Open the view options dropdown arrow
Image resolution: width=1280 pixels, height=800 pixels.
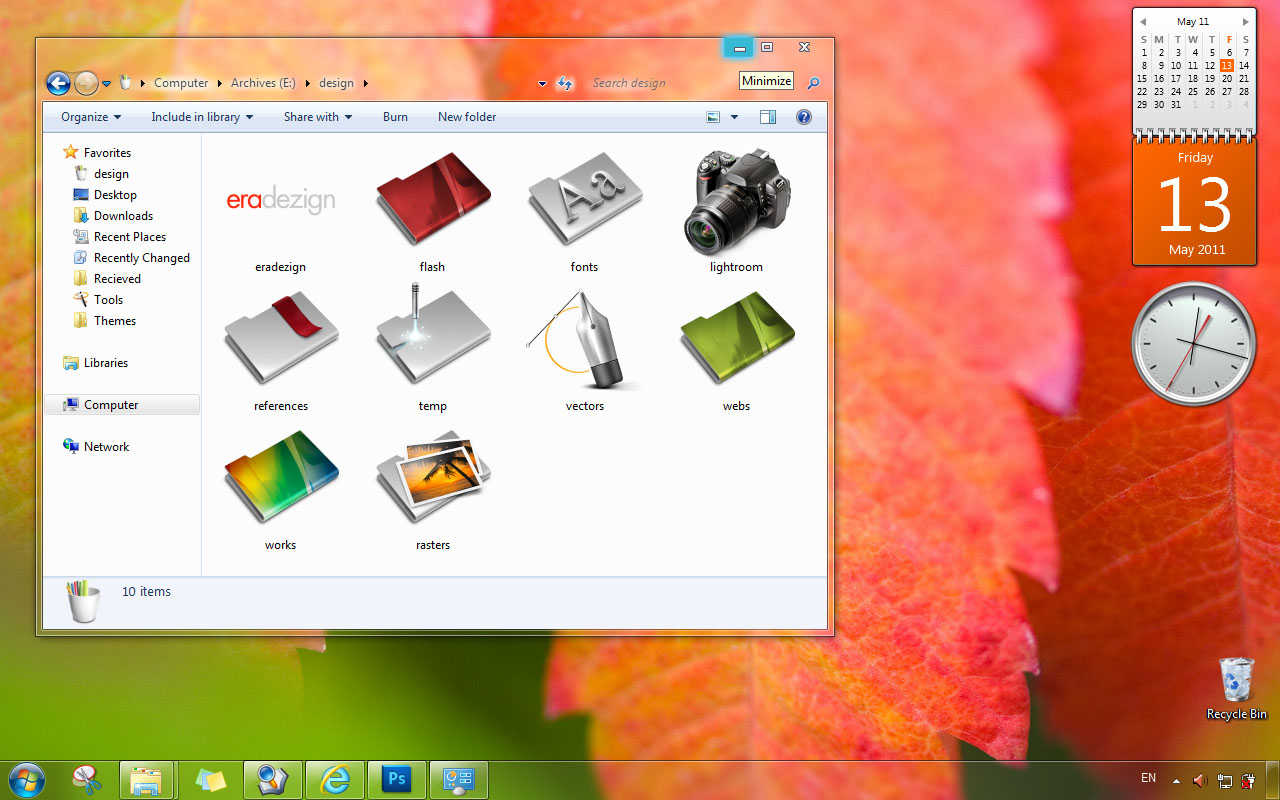pyautogui.click(x=734, y=117)
